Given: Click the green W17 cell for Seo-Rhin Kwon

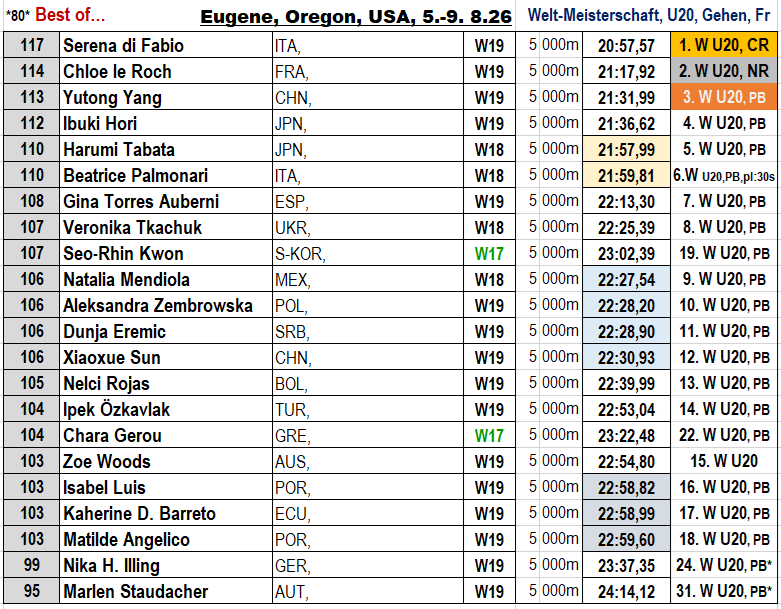Looking at the screenshot, I should (489, 253).
